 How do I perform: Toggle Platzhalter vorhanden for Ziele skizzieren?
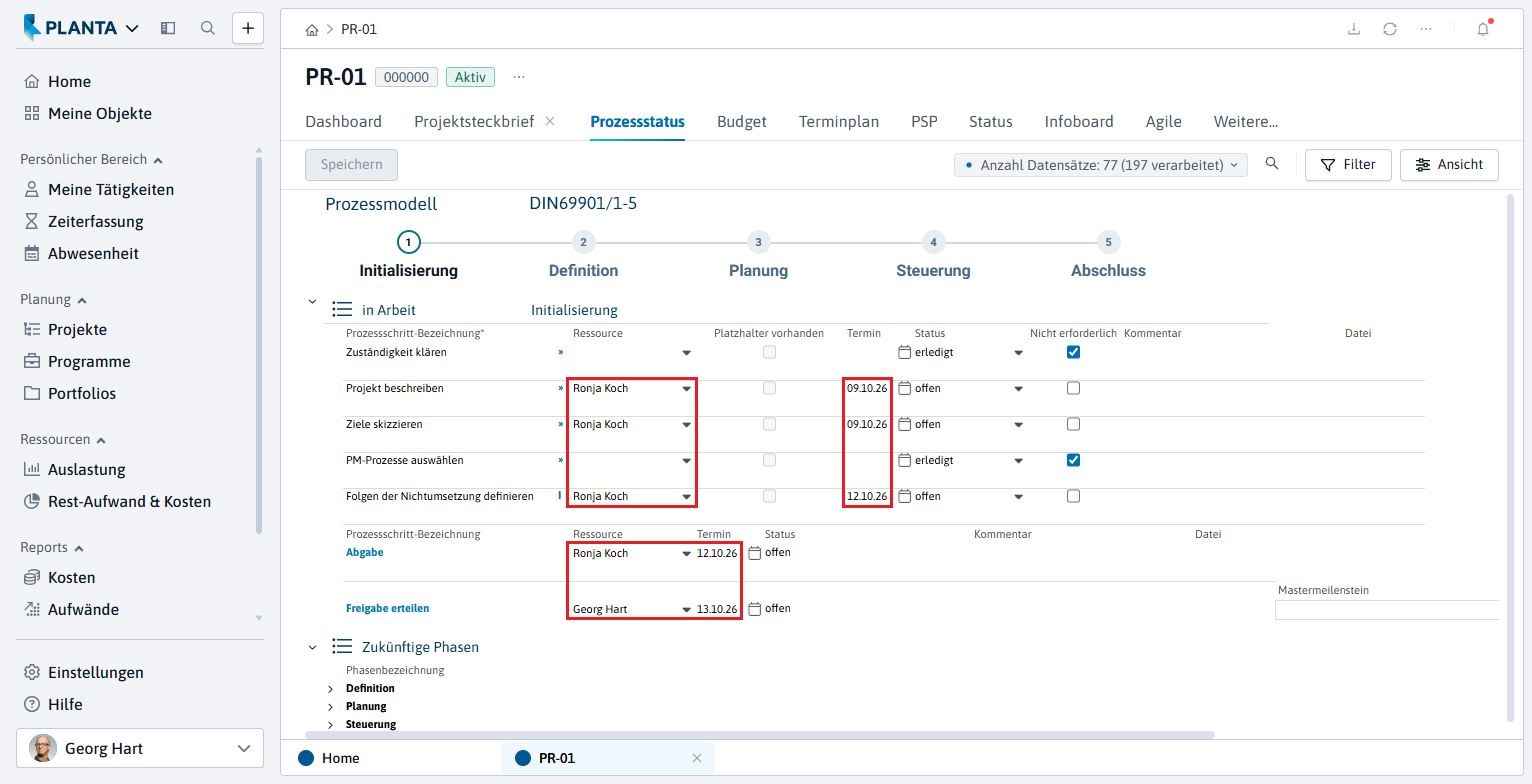point(769,424)
